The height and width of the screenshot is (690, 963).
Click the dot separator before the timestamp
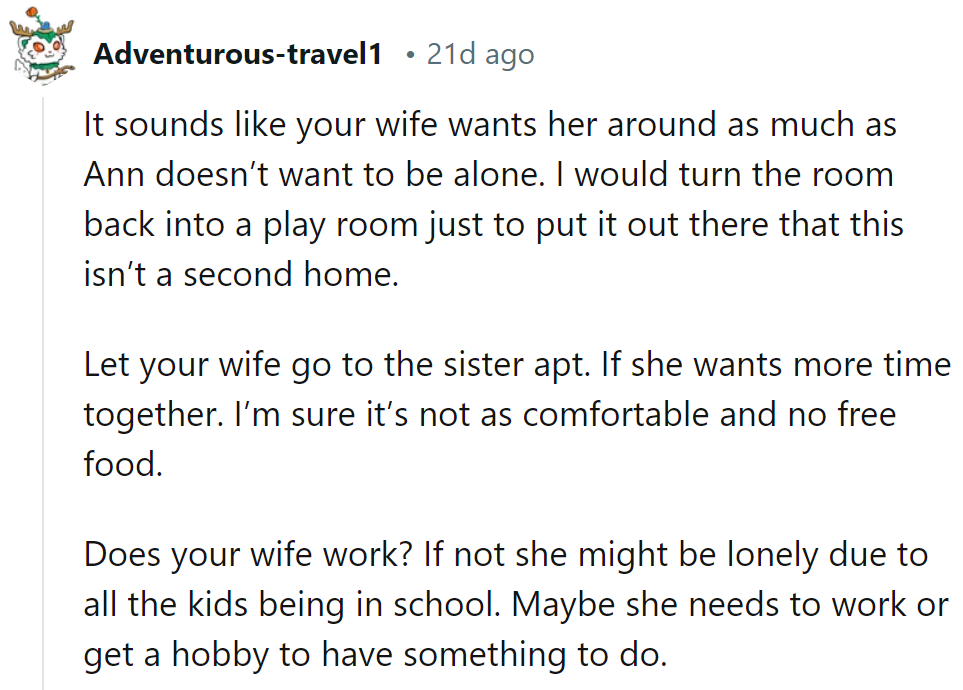[410, 54]
